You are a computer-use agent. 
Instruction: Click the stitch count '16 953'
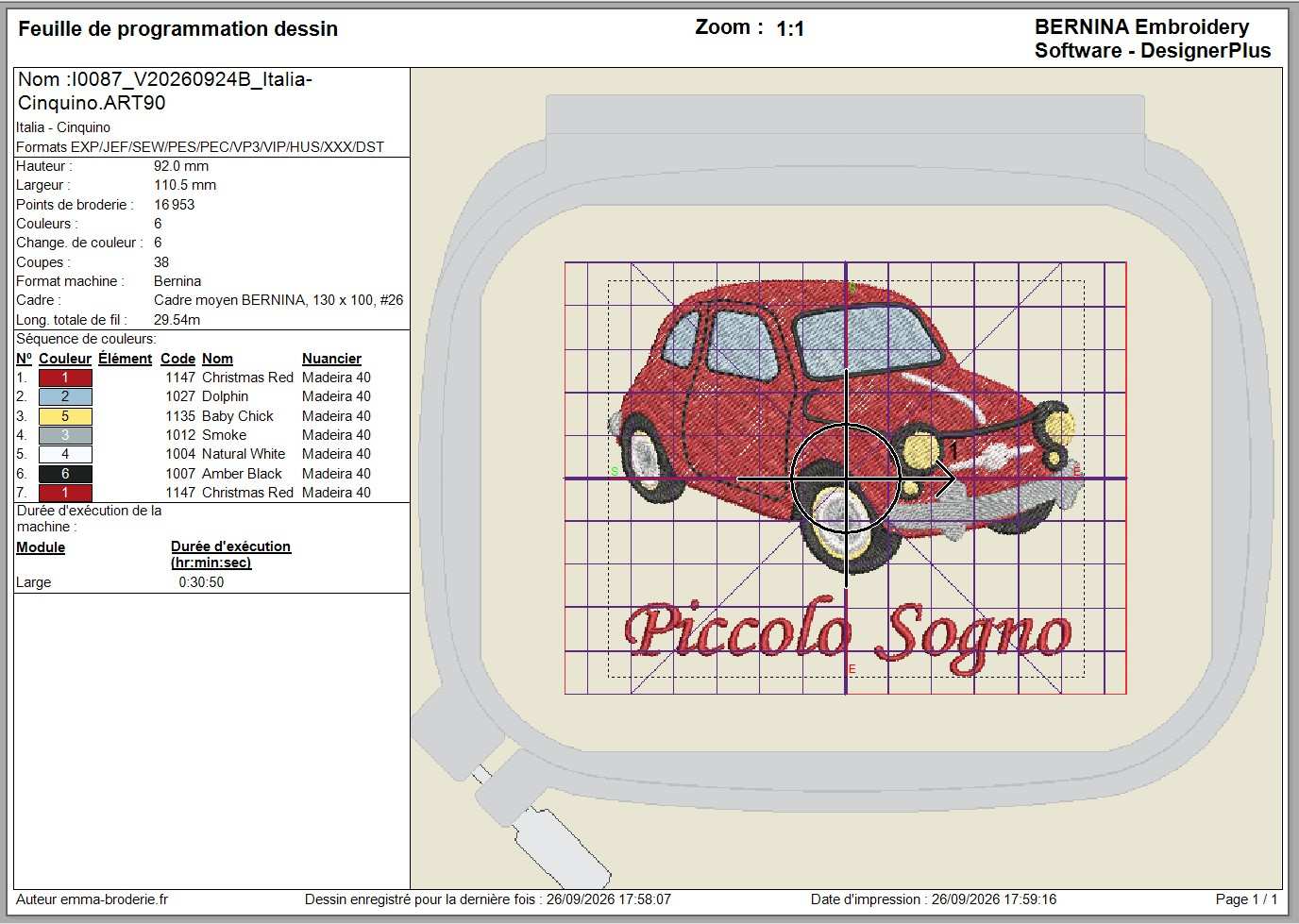(175, 205)
